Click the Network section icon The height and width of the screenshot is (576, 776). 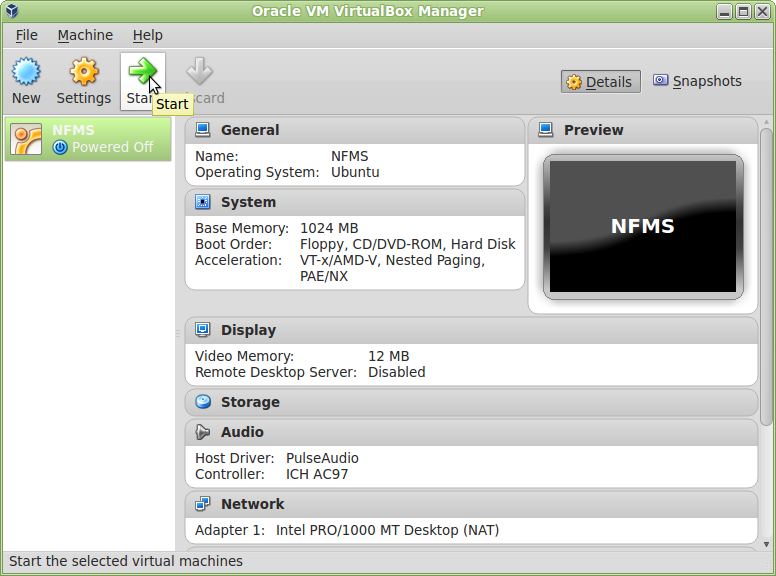(202, 504)
